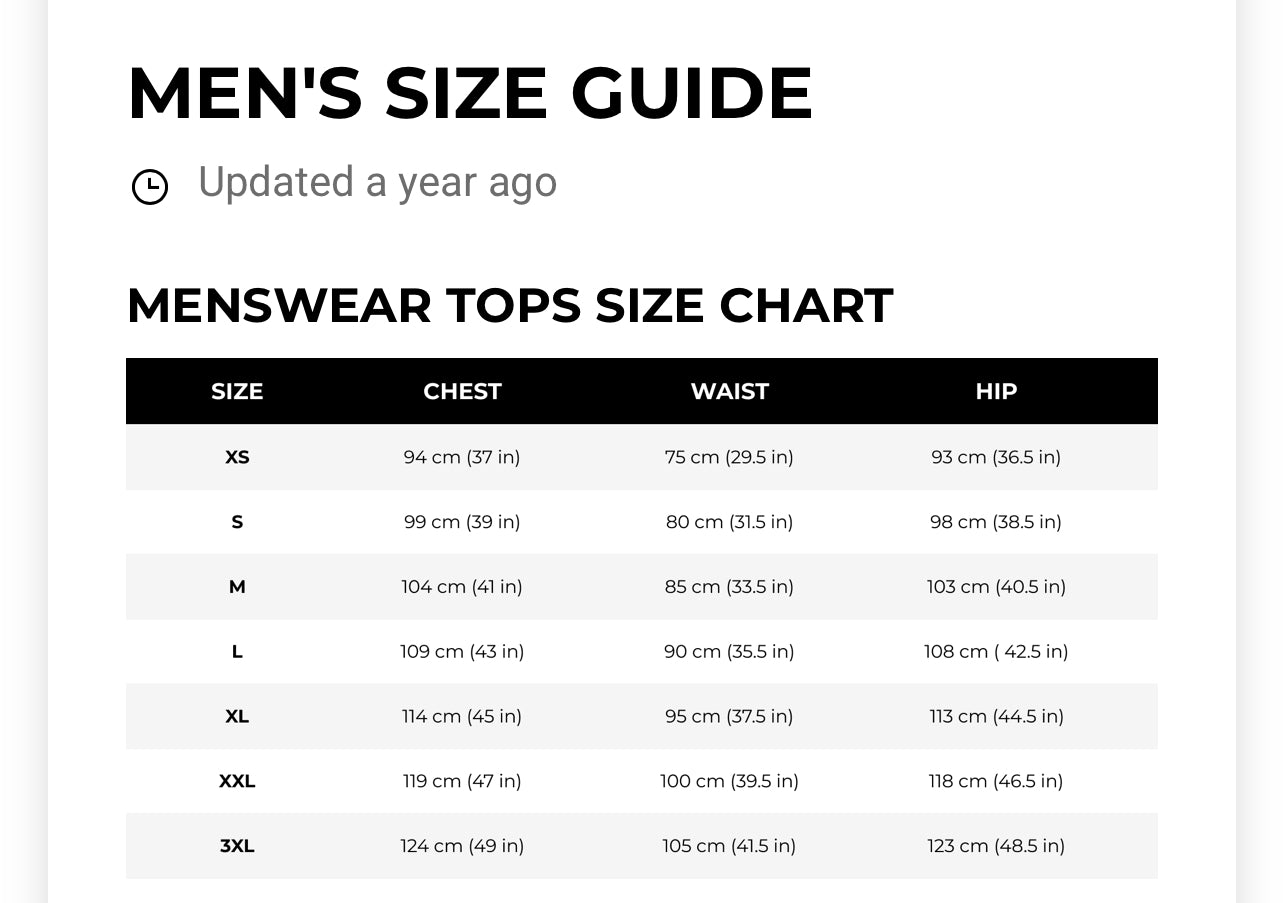Select the XS size row label
The width and height of the screenshot is (1284, 903).
[237, 457]
